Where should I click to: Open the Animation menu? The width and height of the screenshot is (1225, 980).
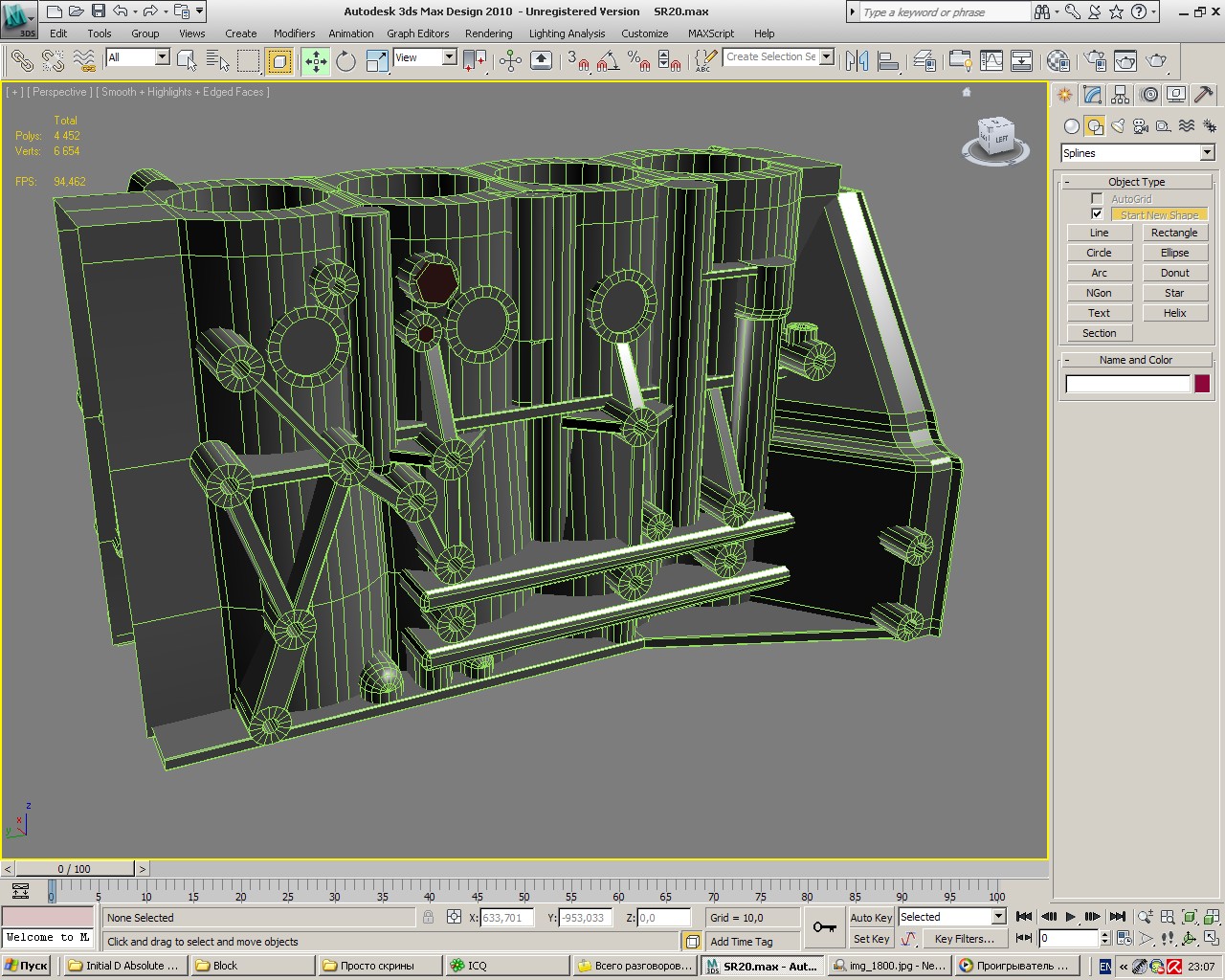point(351,33)
